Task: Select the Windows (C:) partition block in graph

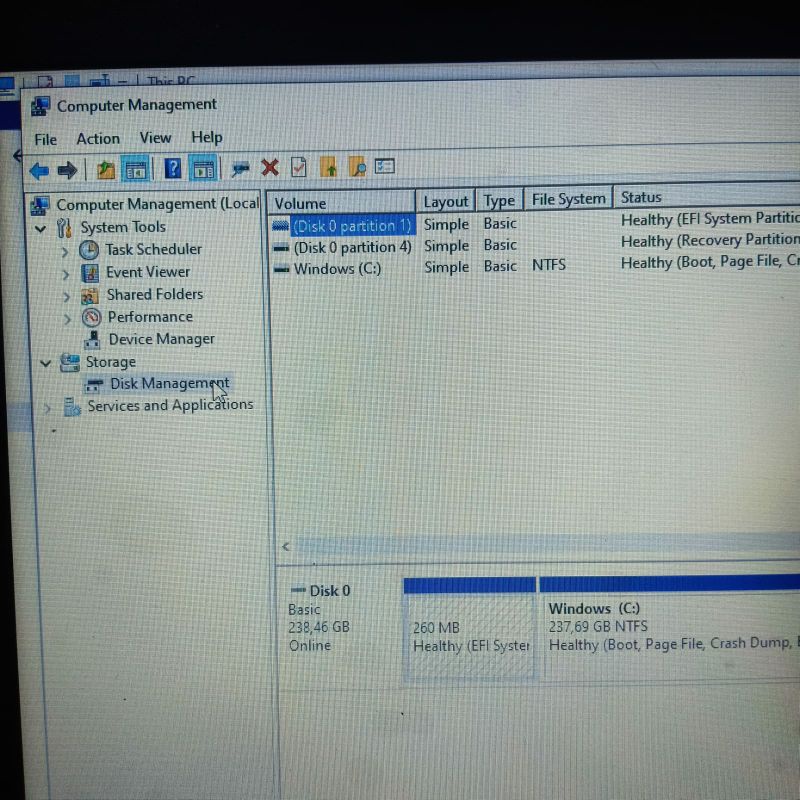Action: pyautogui.click(x=670, y=627)
